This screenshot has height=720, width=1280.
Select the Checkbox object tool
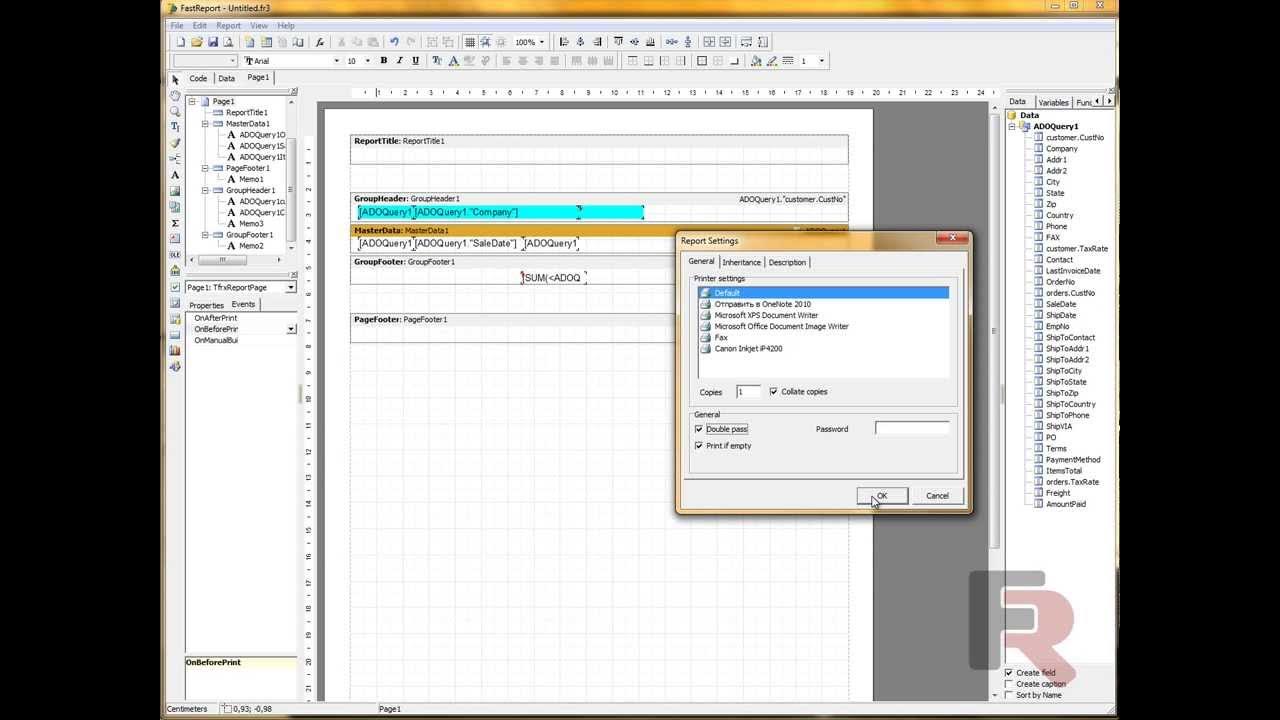coord(175,287)
